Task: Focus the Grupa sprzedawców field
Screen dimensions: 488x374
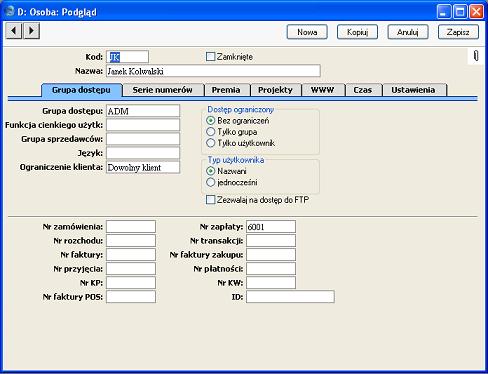Action: click(143, 139)
